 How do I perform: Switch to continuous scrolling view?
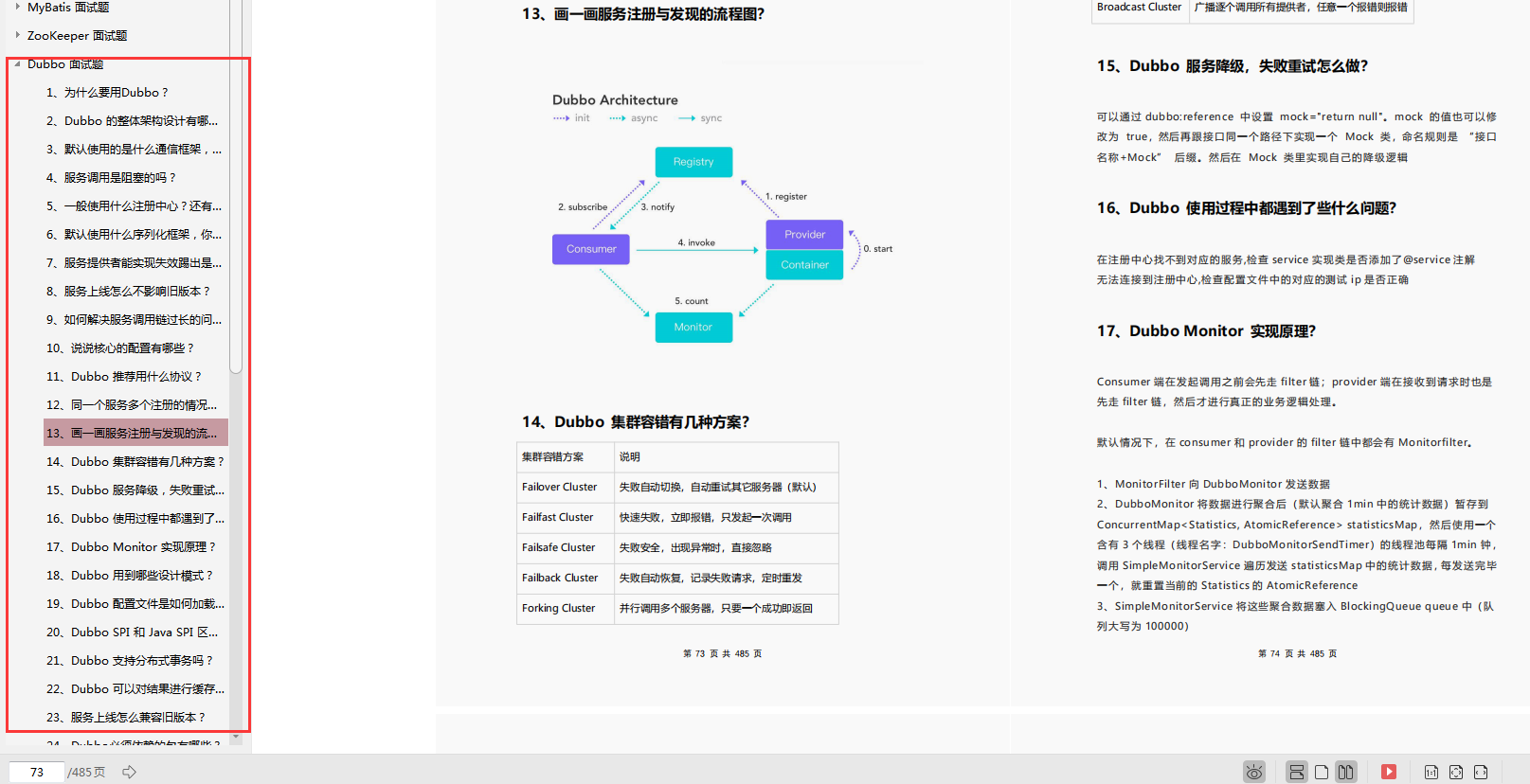coord(1297,772)
